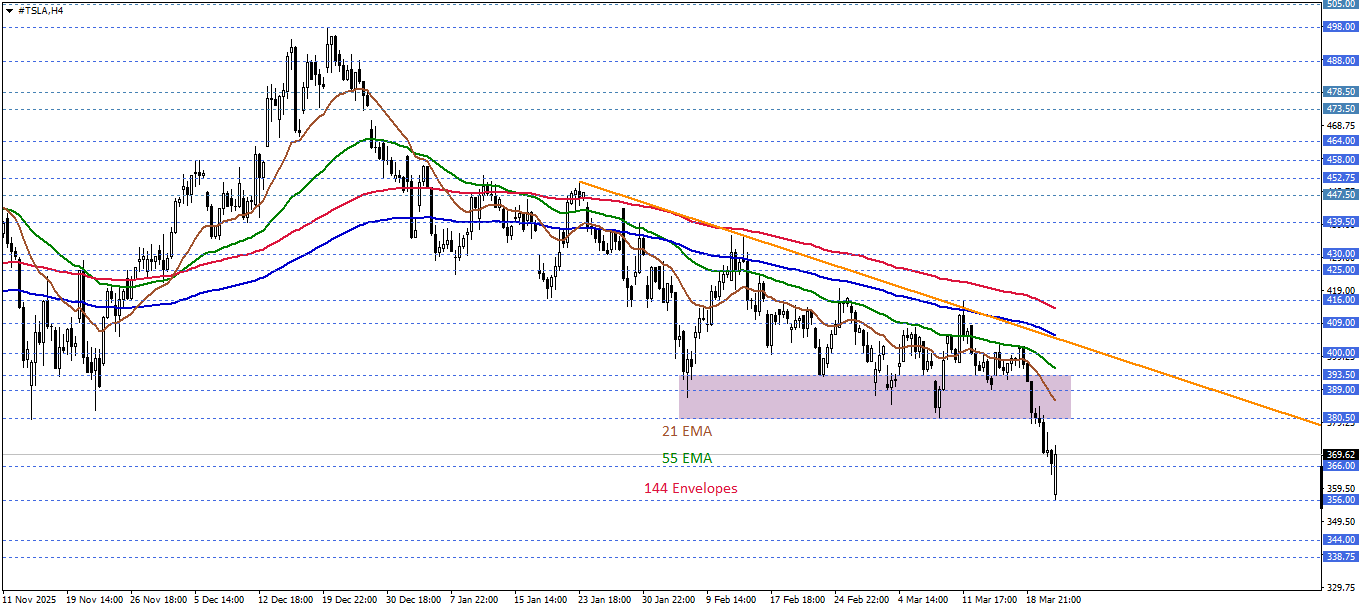1362x611 pixels.
Task: Click the 338.75 price level tag
Action: 1340,556
